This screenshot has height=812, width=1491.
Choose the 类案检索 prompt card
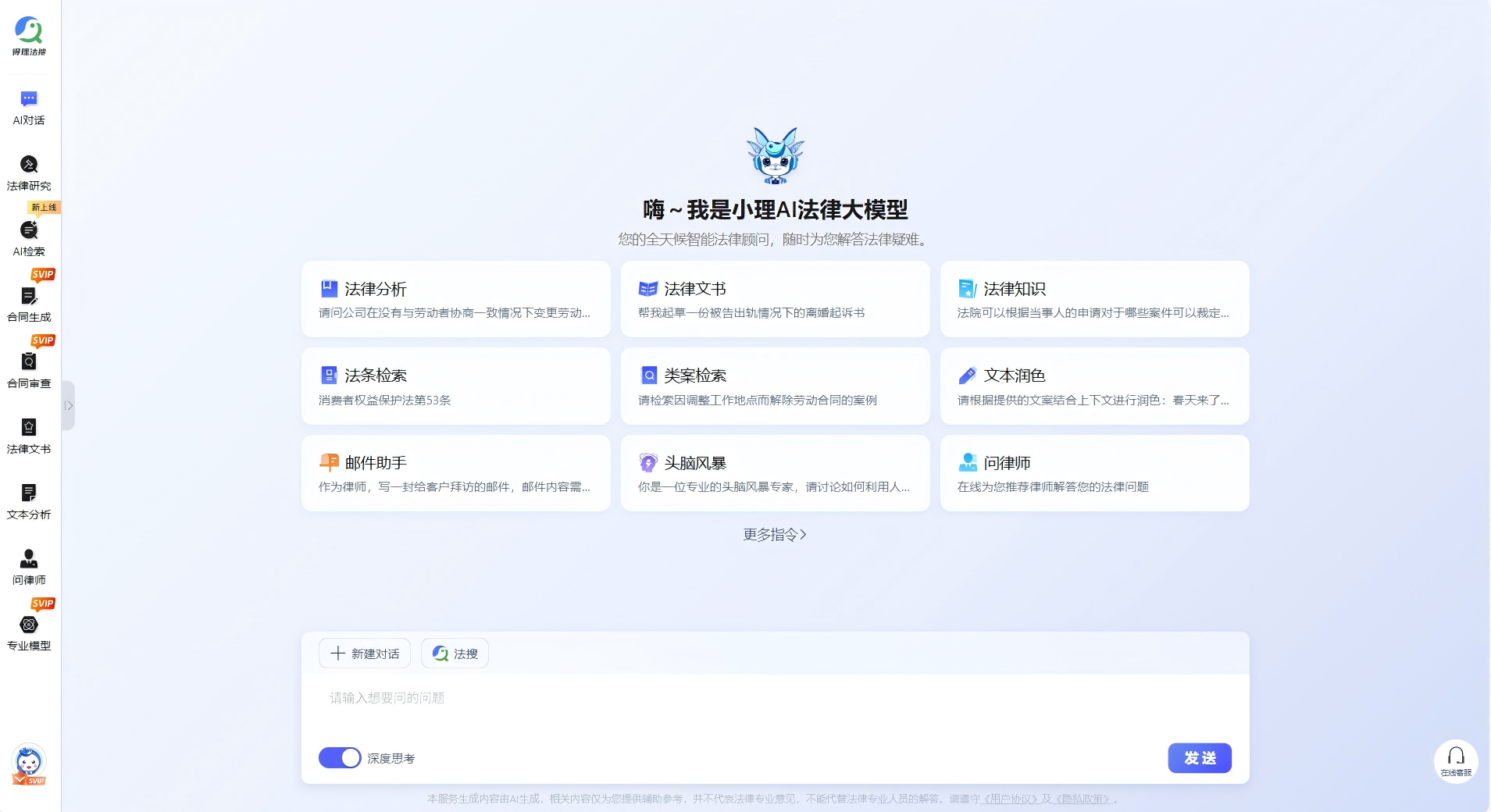[x=775, y=386]
